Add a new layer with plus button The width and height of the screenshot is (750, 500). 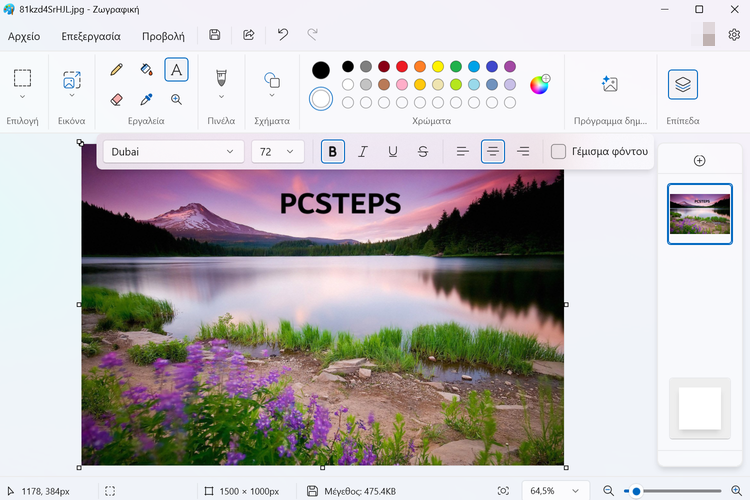(x=699, y=161)
